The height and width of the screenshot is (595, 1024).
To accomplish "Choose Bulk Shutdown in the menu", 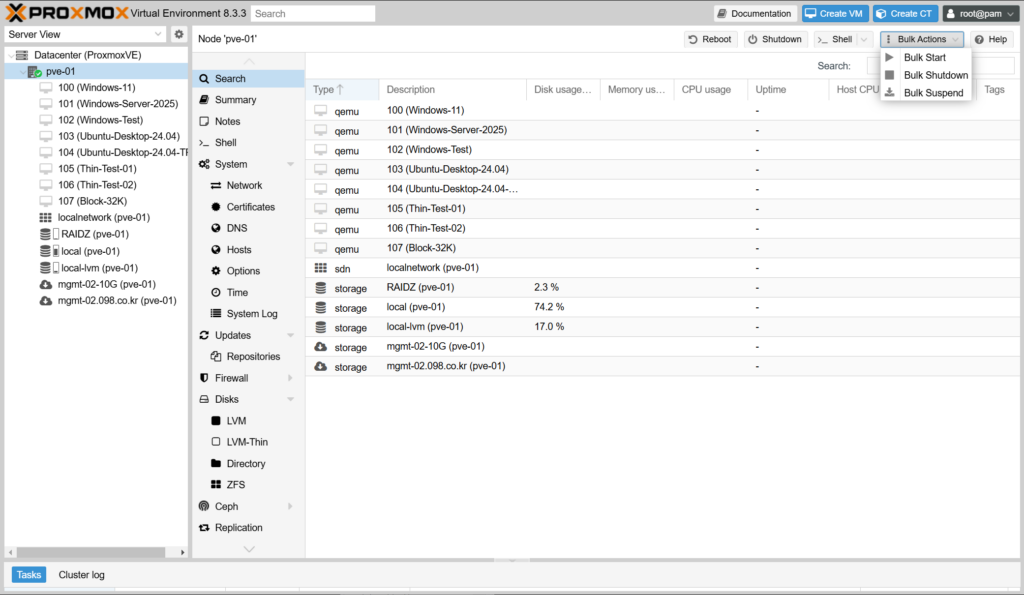I will click(x=935, y=75).
